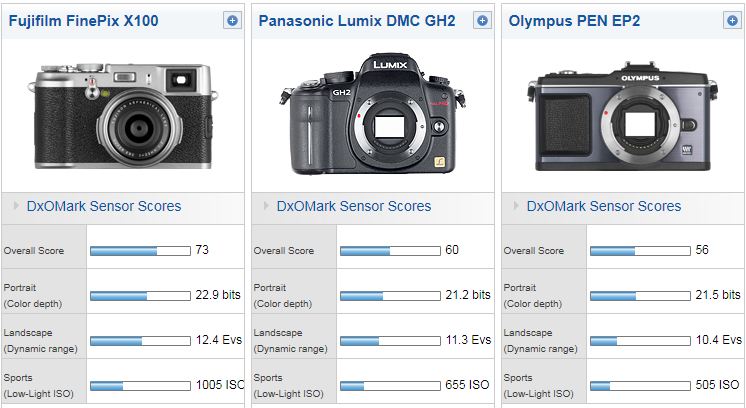
Task: Select the '12.4 Evs' dynamic range value
Action: [219, 340]
